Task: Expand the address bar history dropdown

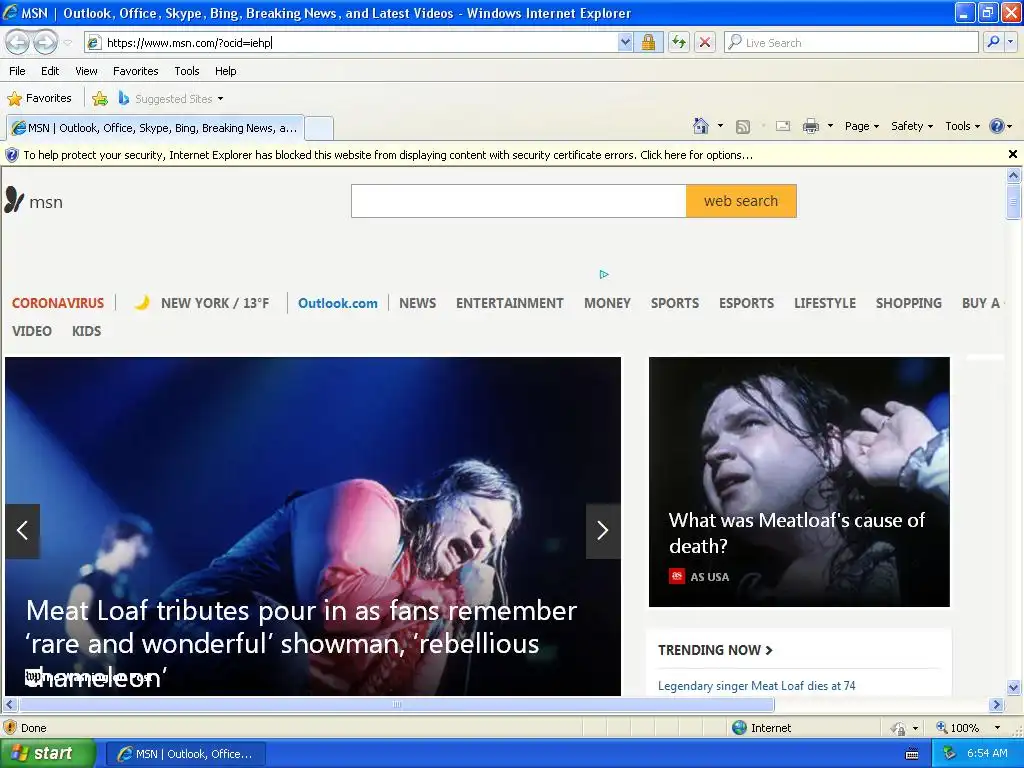Action: tap(625, 42)
